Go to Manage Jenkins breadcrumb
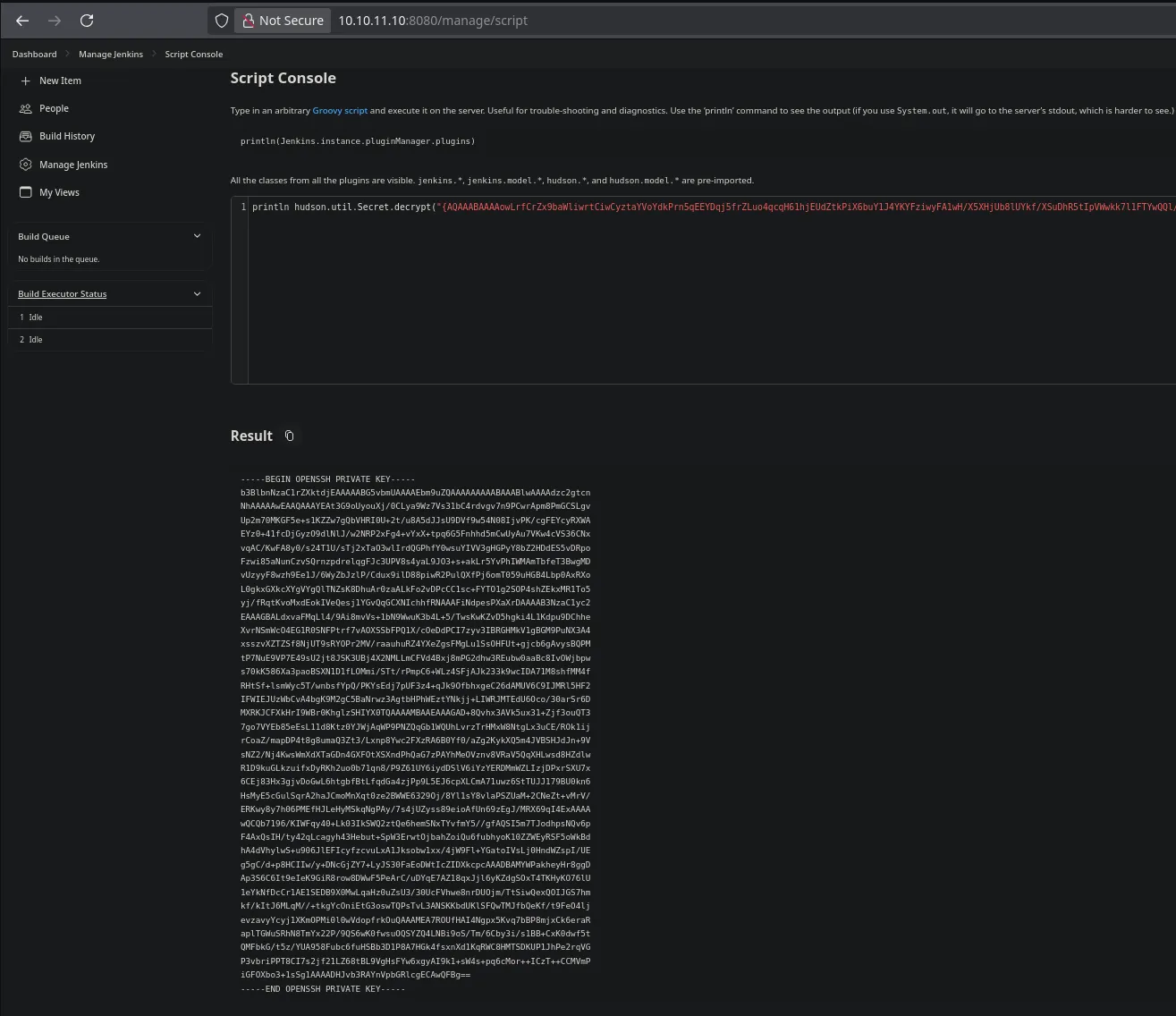 pos(111,55)
